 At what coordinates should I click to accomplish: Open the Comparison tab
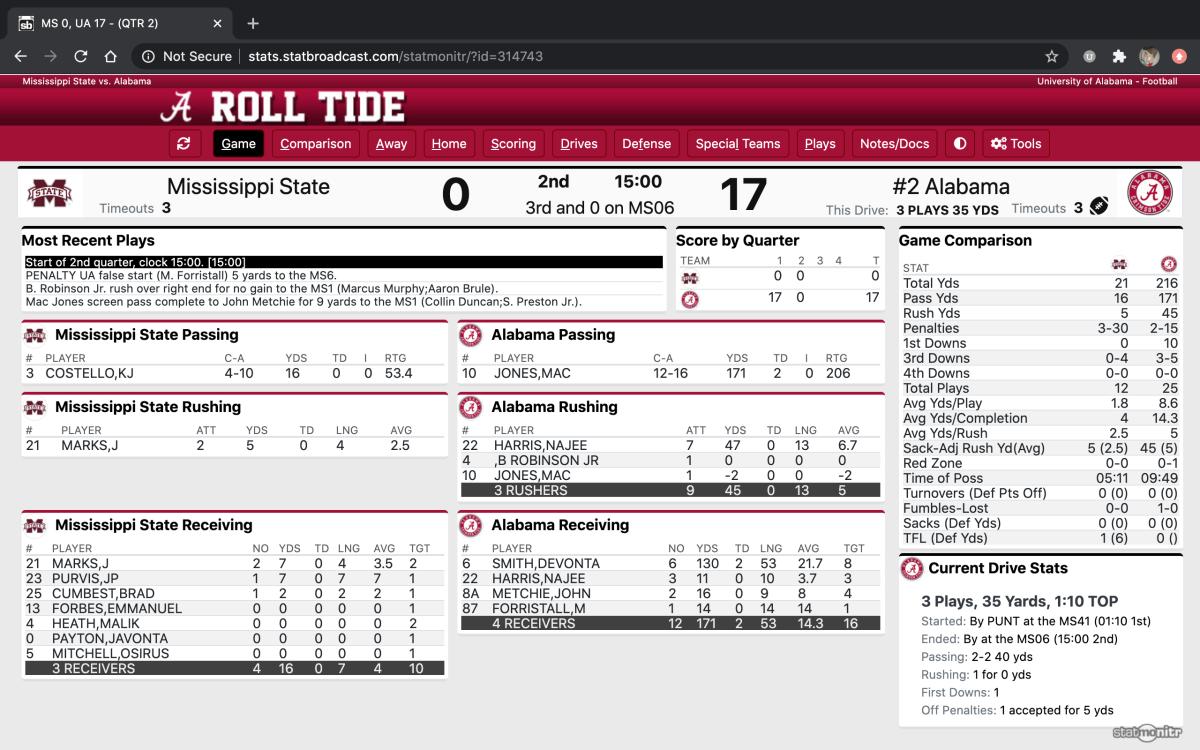316,143
